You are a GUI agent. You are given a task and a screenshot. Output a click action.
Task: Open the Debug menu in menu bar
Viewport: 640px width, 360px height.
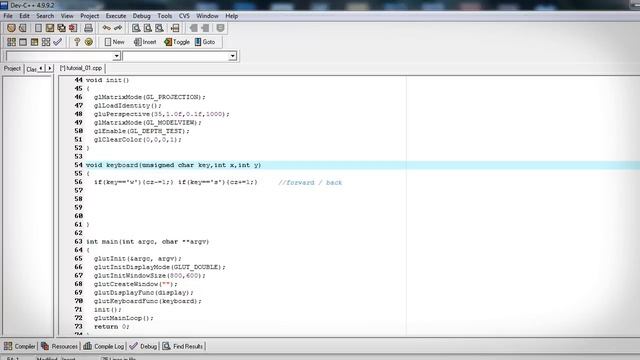pyautogui.click(x=142, y=16)
